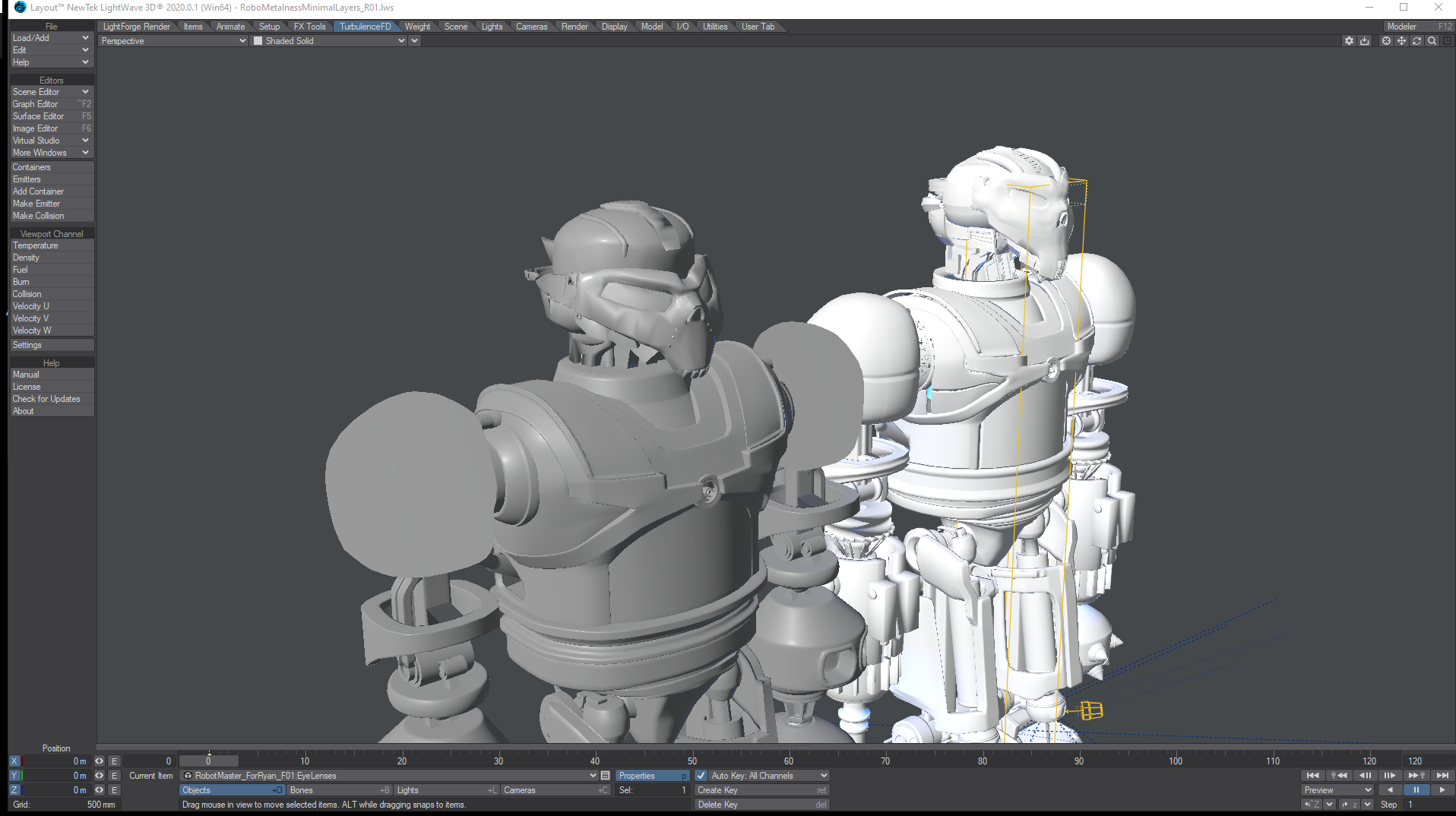Viewport: 1456px width, 816px height.
Task: Select the viewport pan arrows icon
Action: click(1401, 41)
